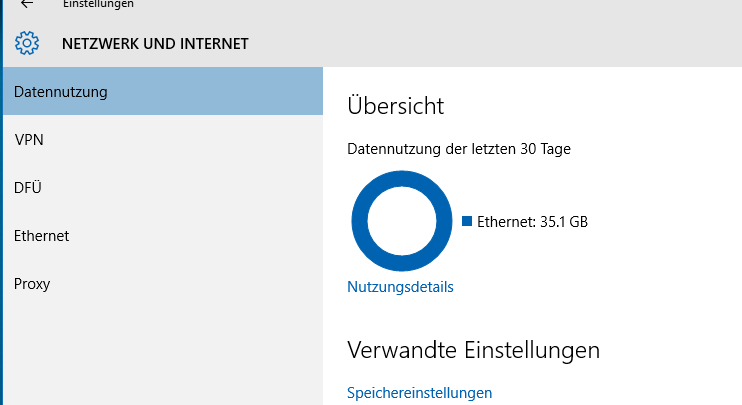742x405 pixels.
Task: Switch to the Ethernet settings
Action: [163, 236]
